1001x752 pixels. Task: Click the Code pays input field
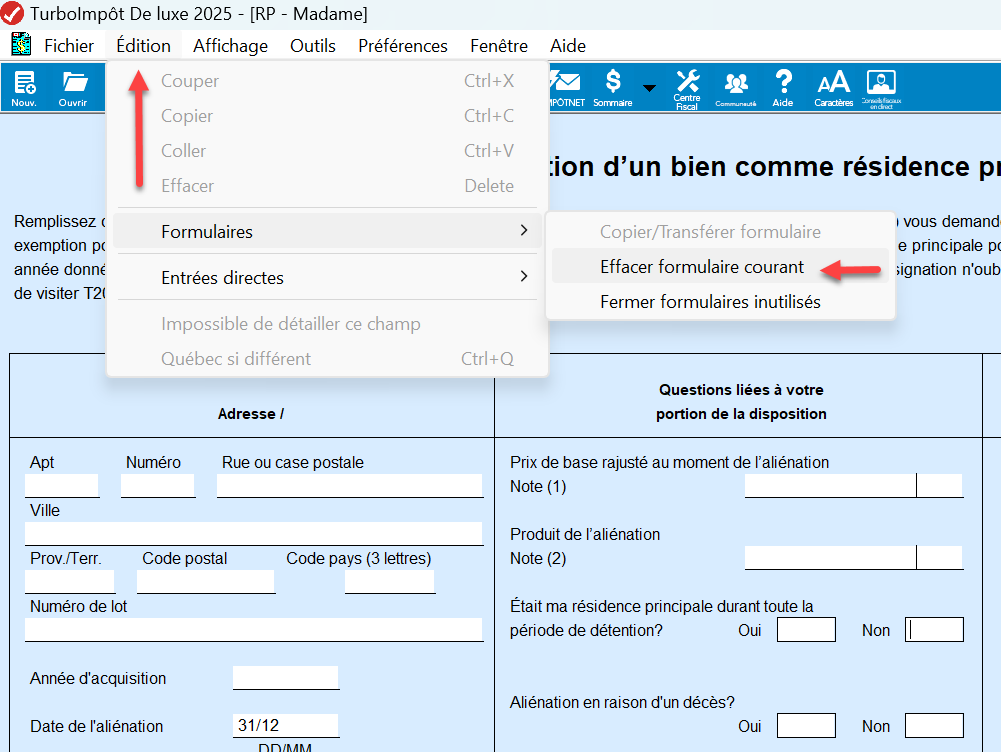pyautogui.click(x=390, y=582)
